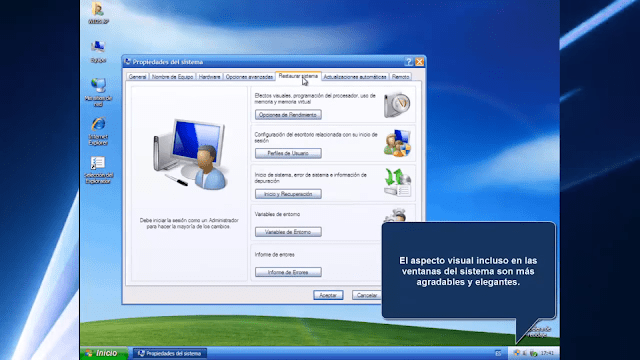
Task: Click the taskbar clock showing 17:41
Action: pos(547,353)
